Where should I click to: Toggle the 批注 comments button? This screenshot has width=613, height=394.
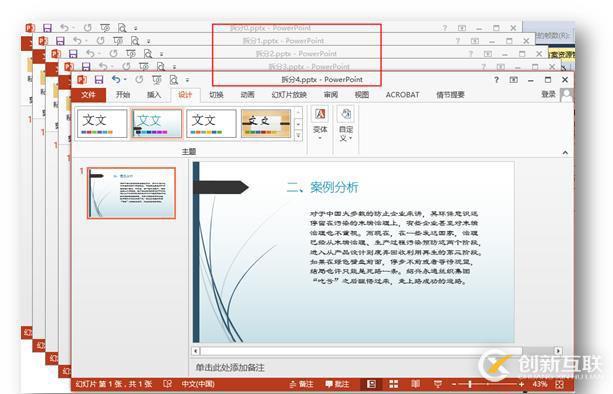(337, 384)
